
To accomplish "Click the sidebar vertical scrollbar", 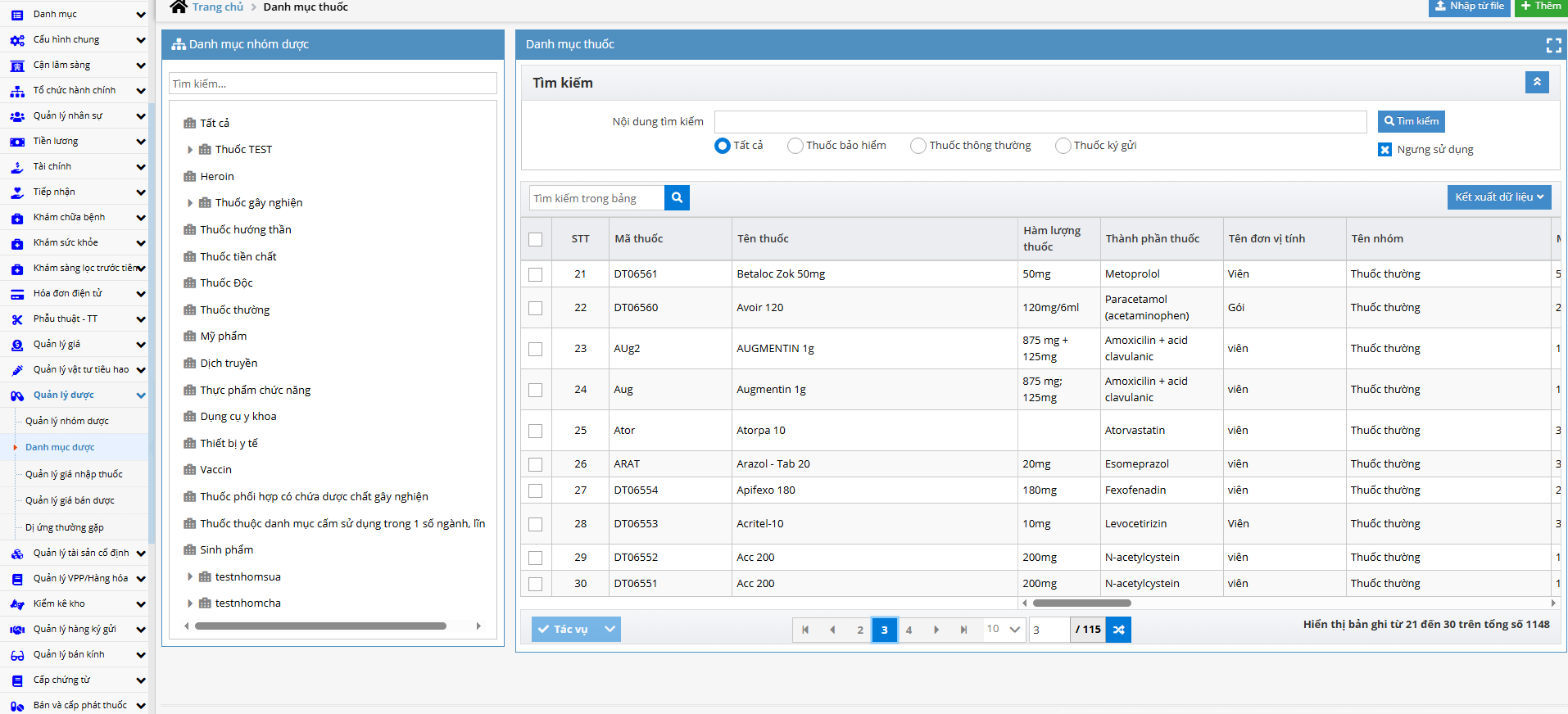I will pos(152,323).
